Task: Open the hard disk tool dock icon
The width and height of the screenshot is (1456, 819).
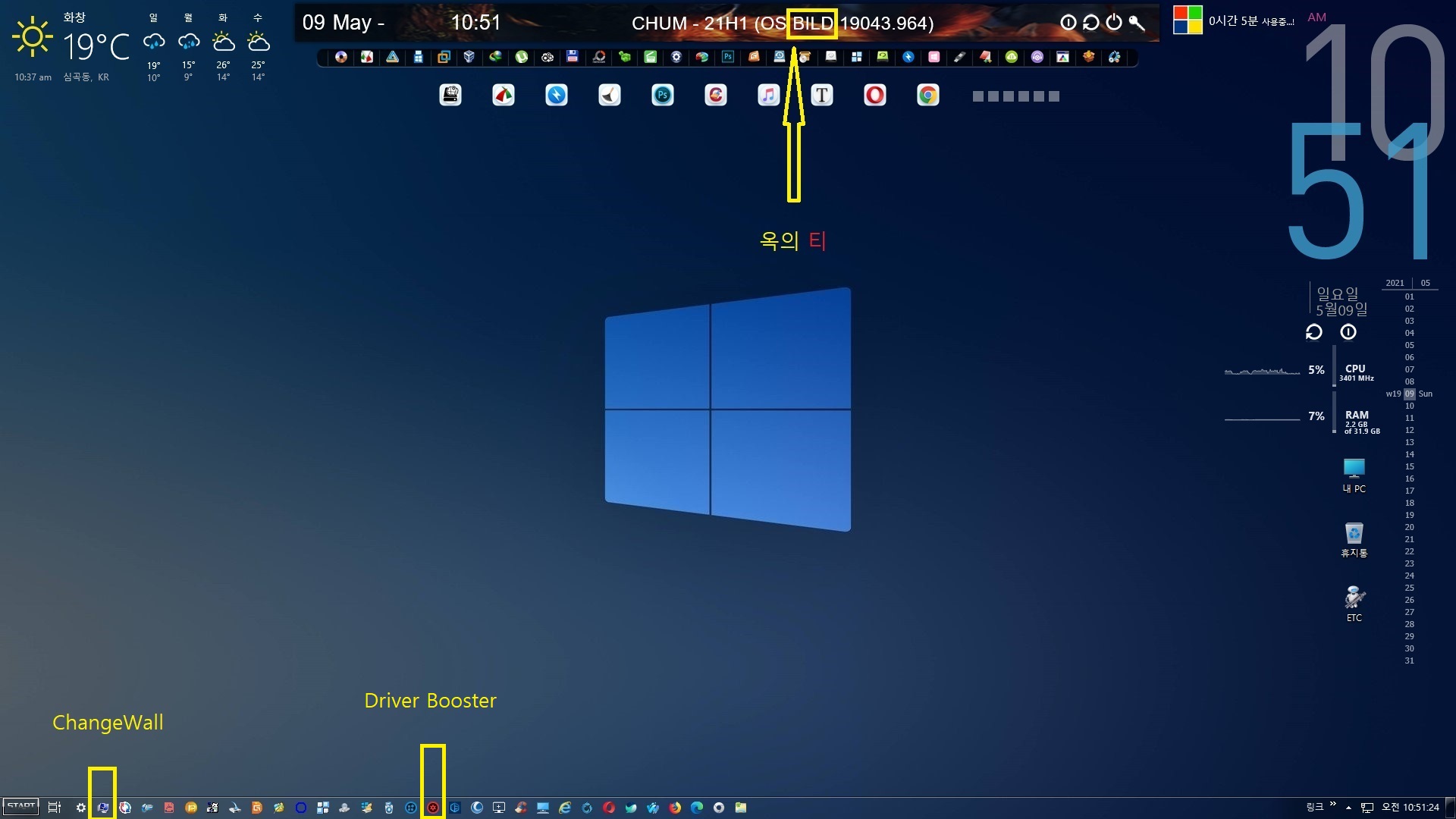Action: (x=450, y=96)
